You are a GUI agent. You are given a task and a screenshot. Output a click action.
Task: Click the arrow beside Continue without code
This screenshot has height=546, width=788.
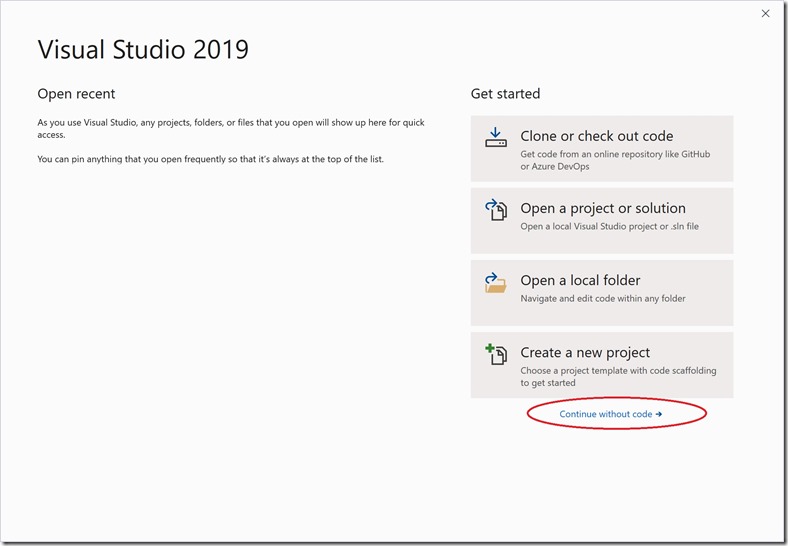pyautogui.click(x=658, y=414)
